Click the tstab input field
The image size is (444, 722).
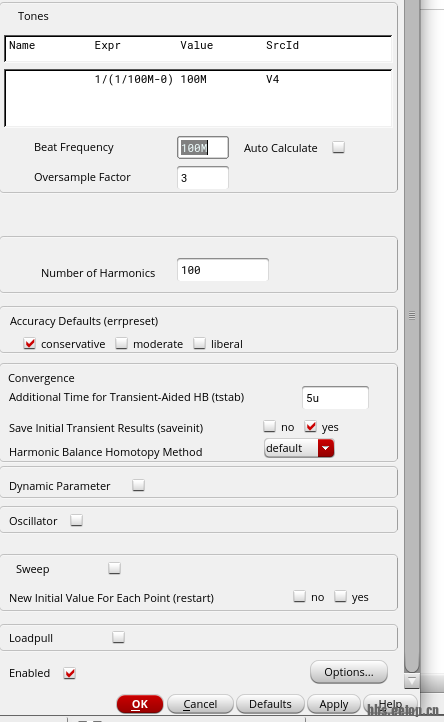pyautogui.click(x=335, y=398)
